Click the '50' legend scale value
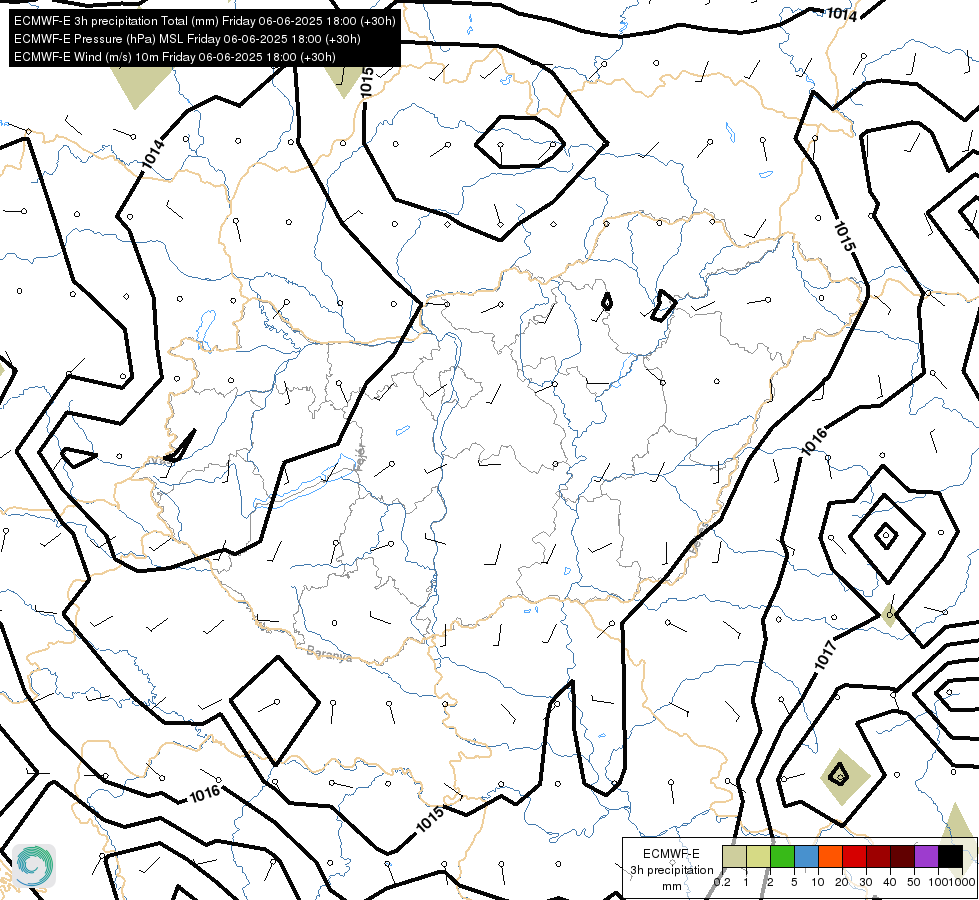Image resolution: width=979 pixels, height=900 pixels. point(914,882)
